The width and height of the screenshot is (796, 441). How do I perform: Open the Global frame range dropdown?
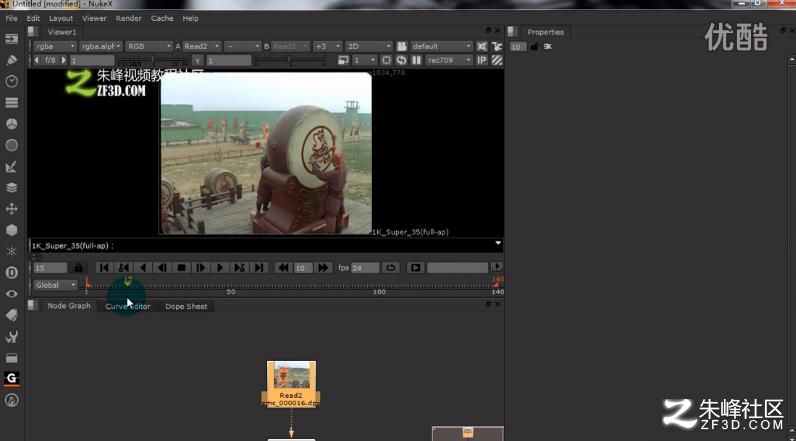coord(55,285)
